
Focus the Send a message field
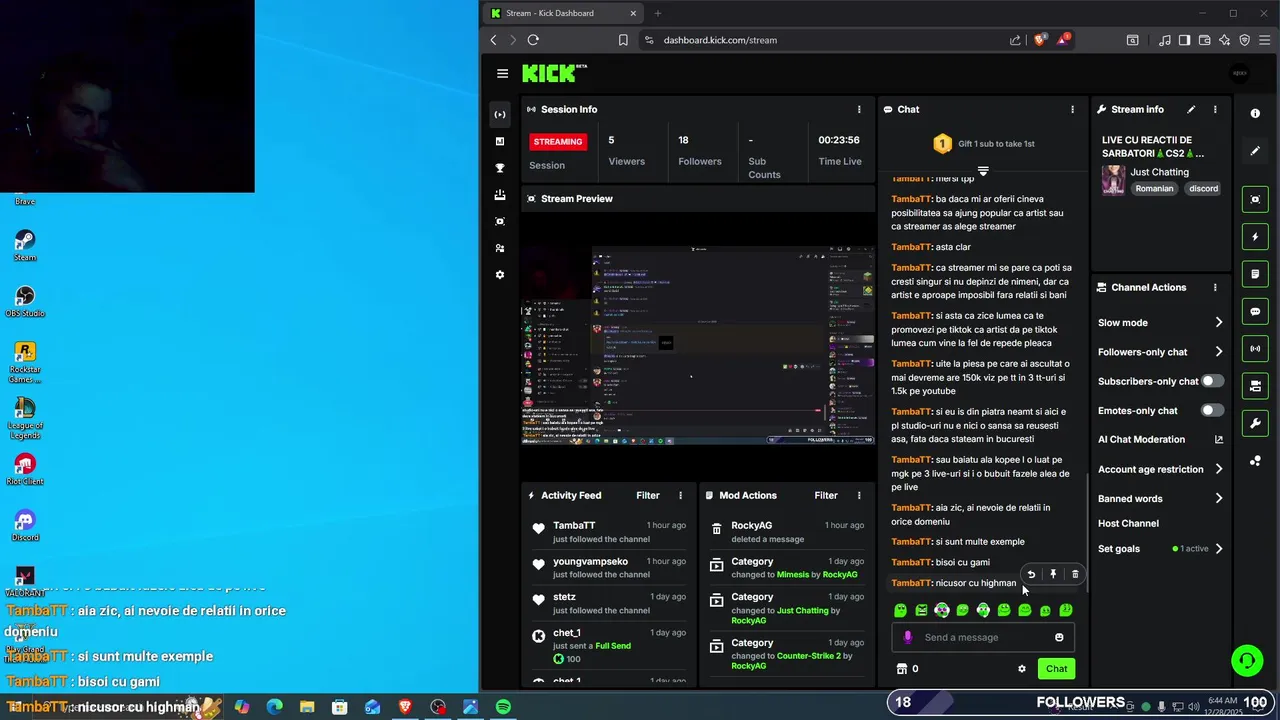[981, 637]
